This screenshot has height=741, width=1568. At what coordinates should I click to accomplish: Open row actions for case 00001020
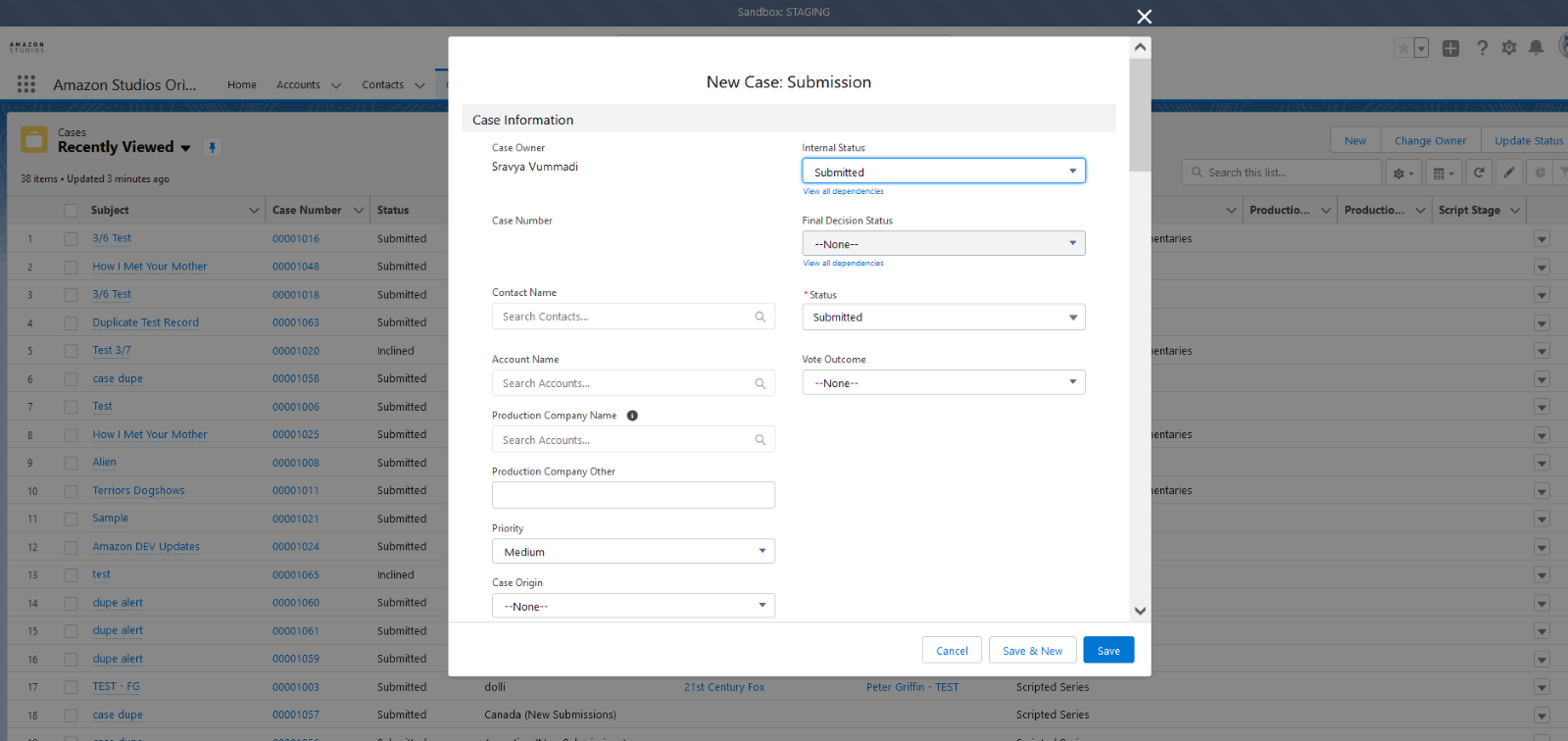pyautogui.click(x=1542, y=351)
